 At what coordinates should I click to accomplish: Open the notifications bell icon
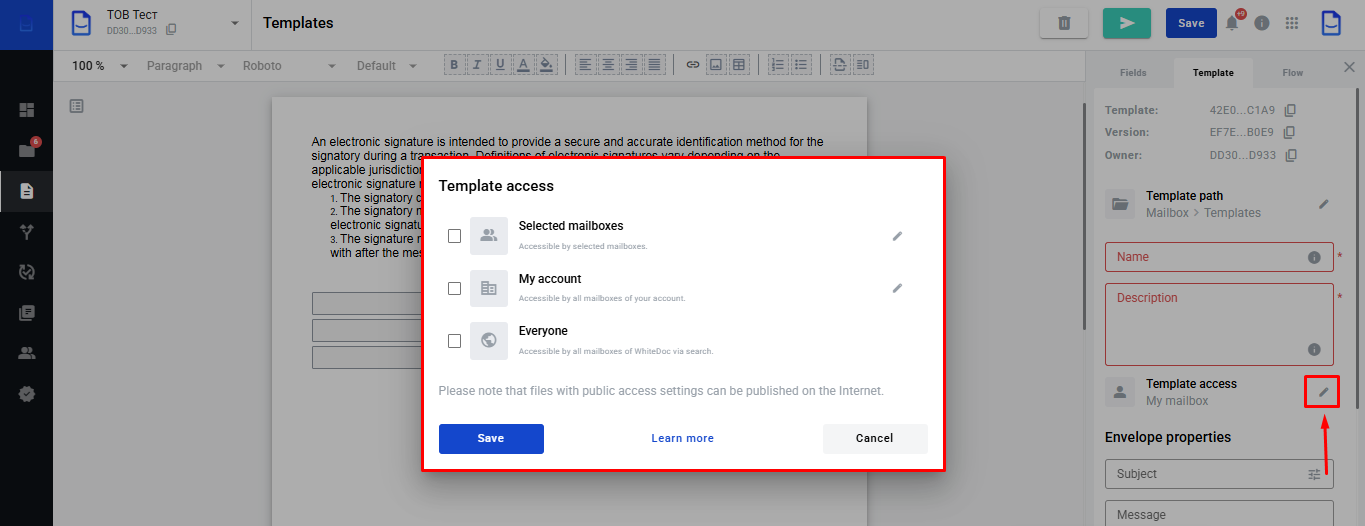1232,23
